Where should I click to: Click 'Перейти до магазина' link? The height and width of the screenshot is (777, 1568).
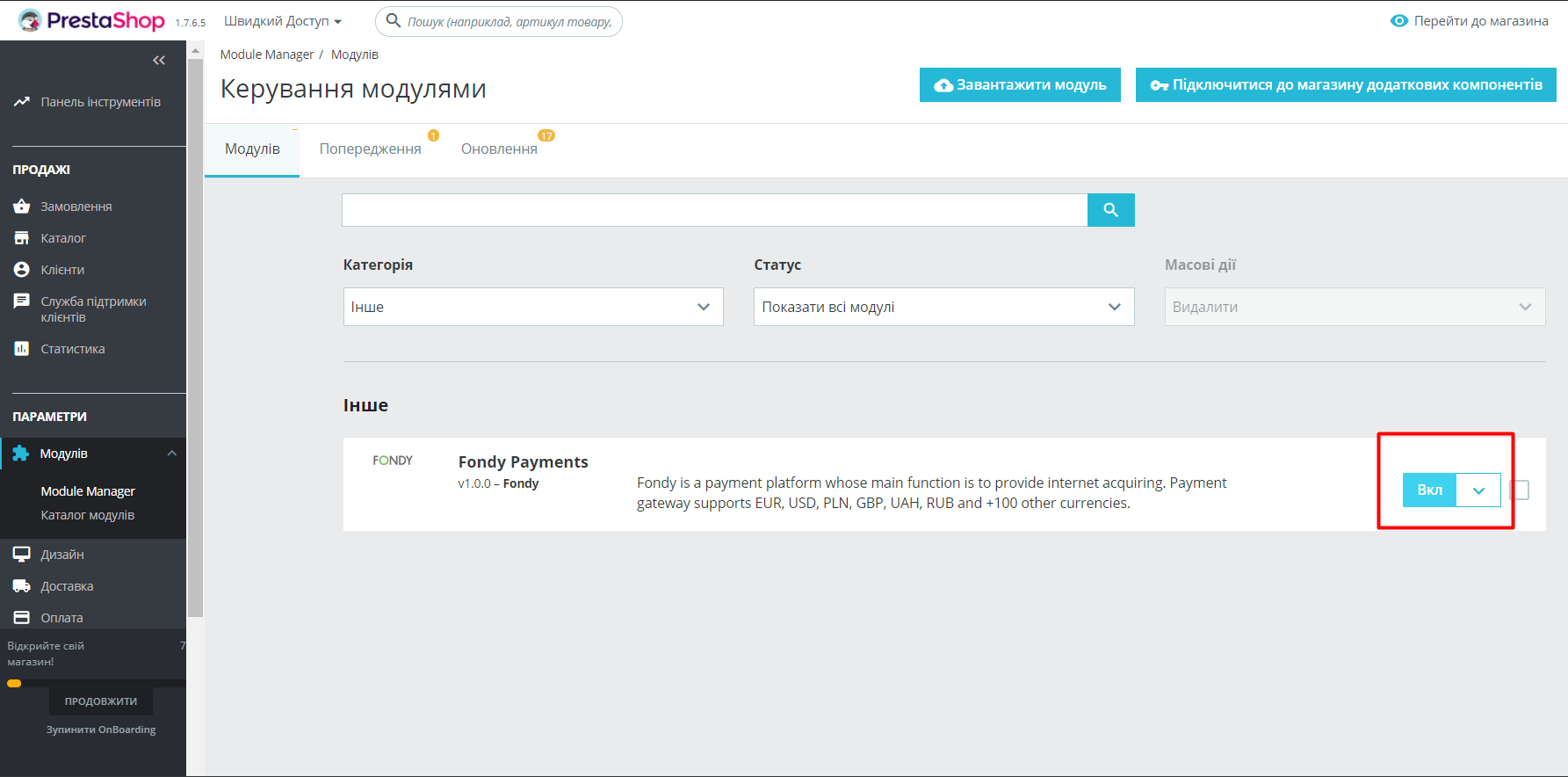tap(1481, 21)
